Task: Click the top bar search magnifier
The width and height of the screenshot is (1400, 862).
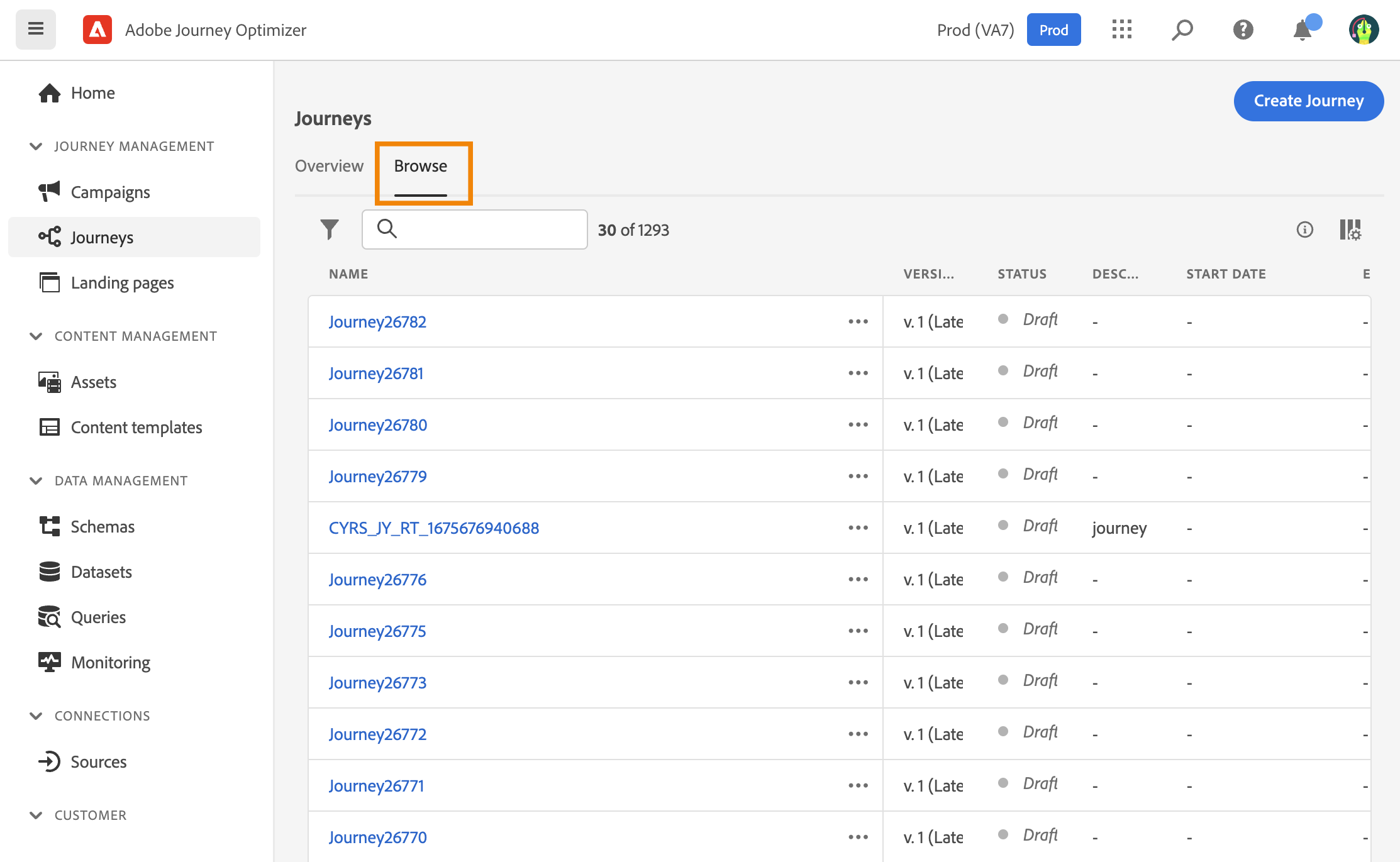Action: (x=1182, y=30)
